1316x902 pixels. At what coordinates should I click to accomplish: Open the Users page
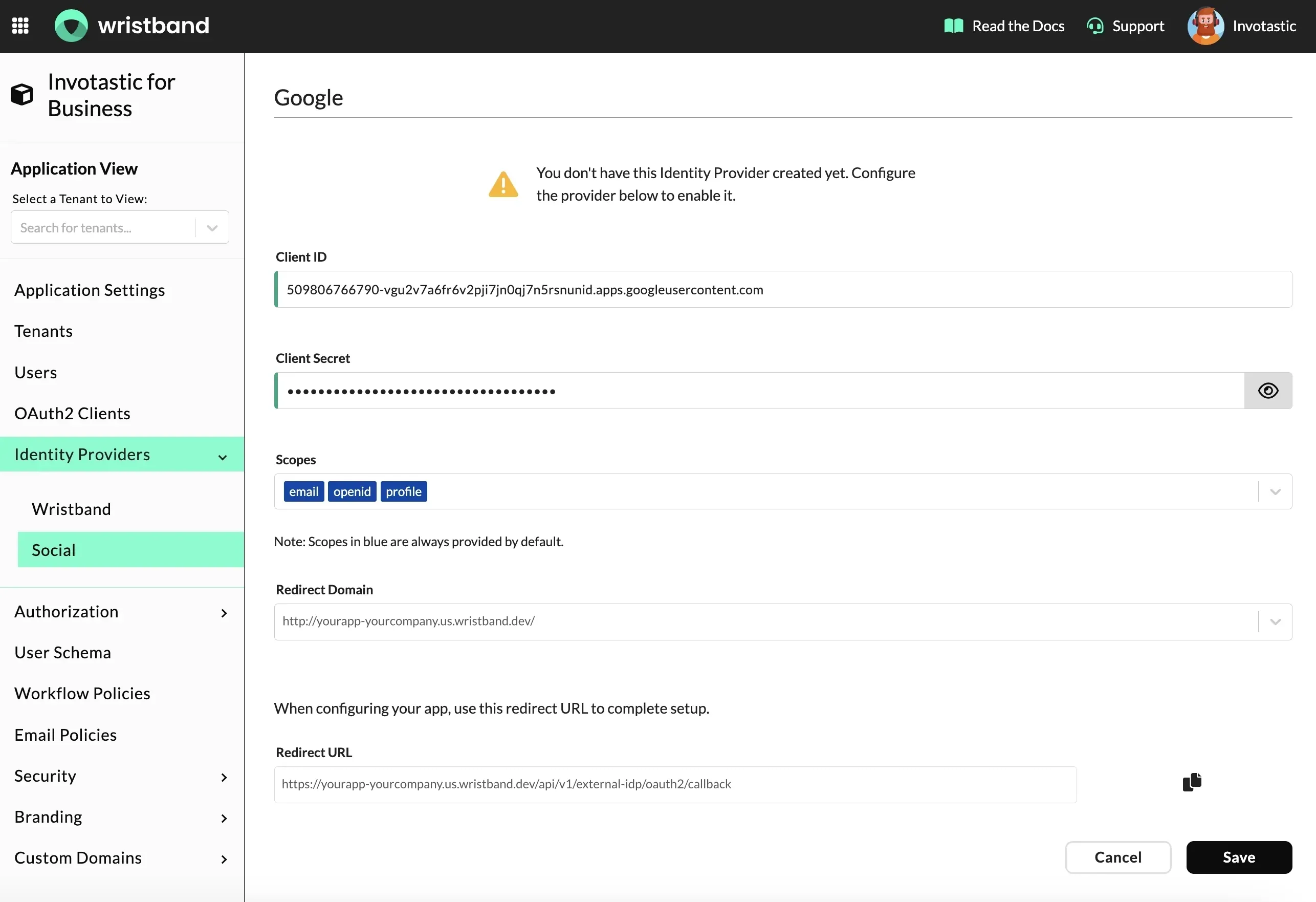click(x=36, y=372)
